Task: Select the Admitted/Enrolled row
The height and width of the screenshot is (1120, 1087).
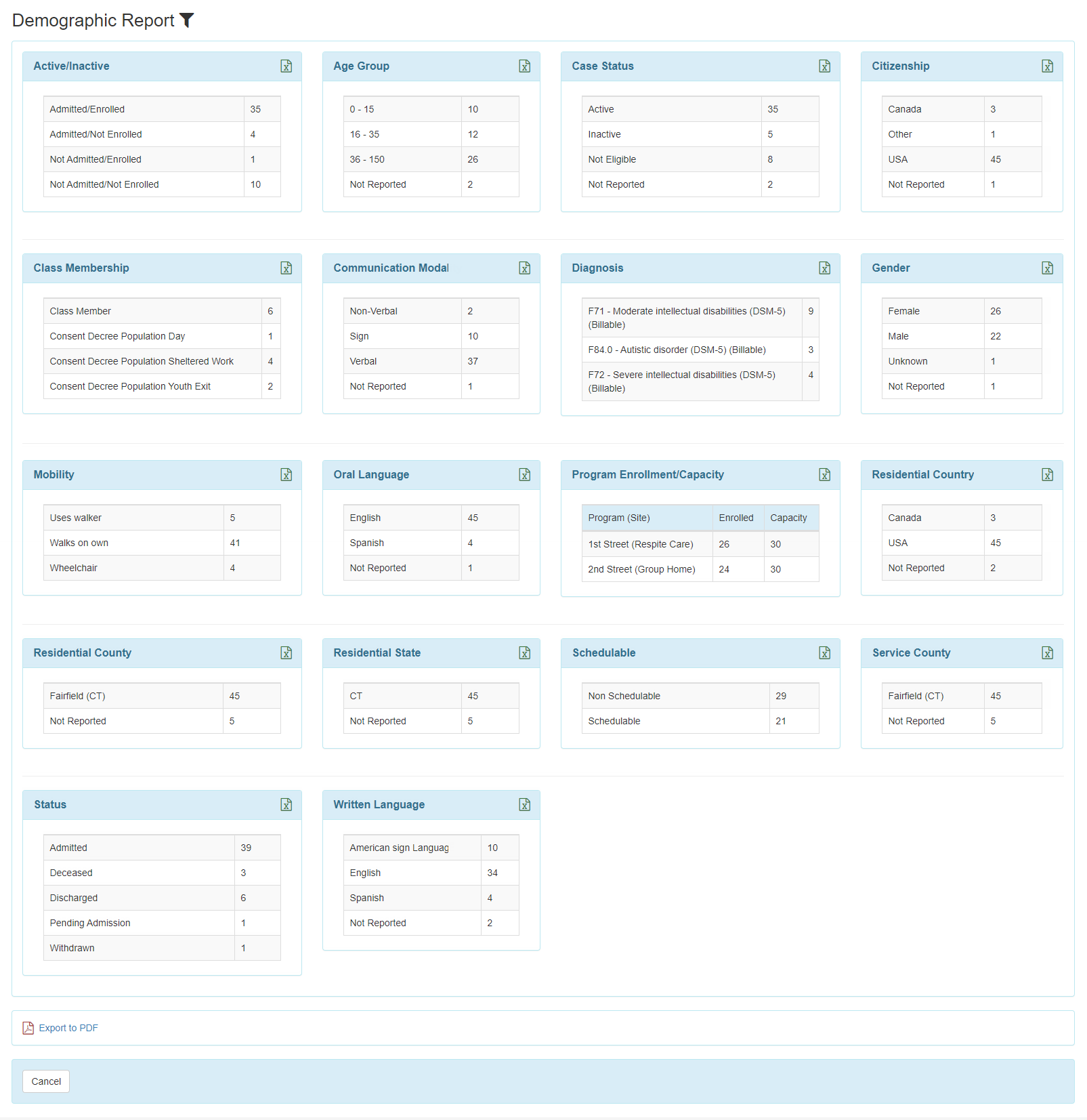Action: 162,109
